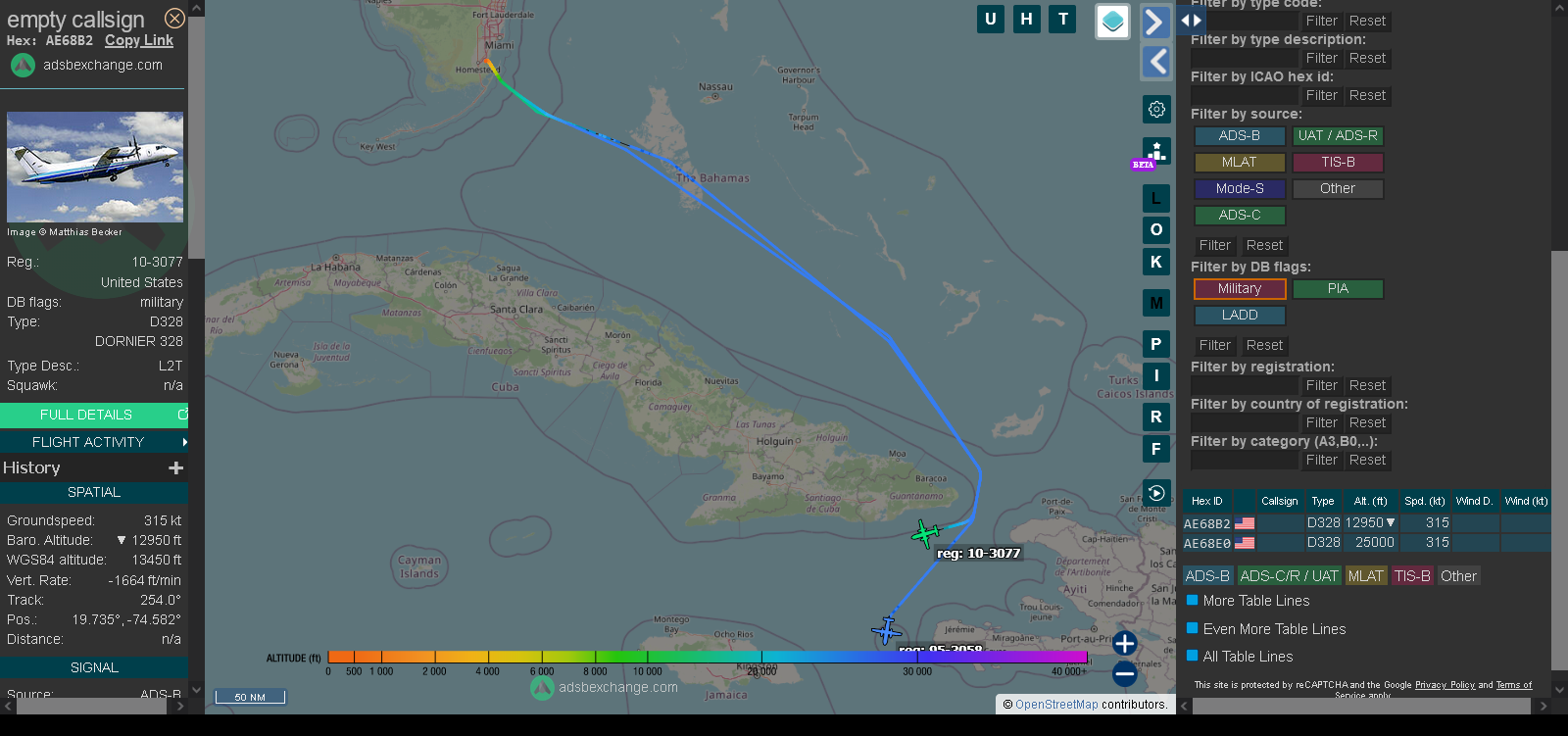
Task: Open FULL DETAILS
Action: (94, 415)
